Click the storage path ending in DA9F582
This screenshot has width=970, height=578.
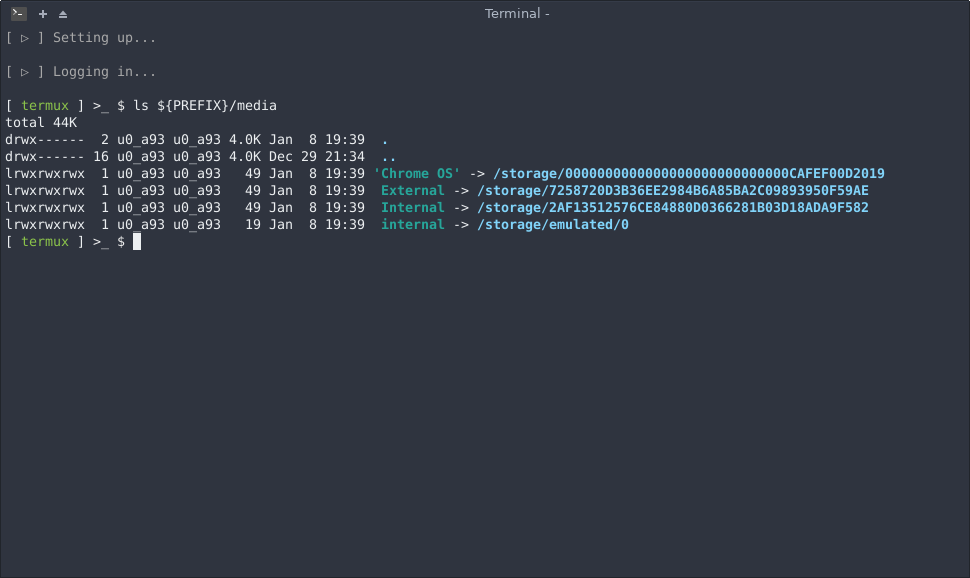pyautogui.click(x=673, y=208)
